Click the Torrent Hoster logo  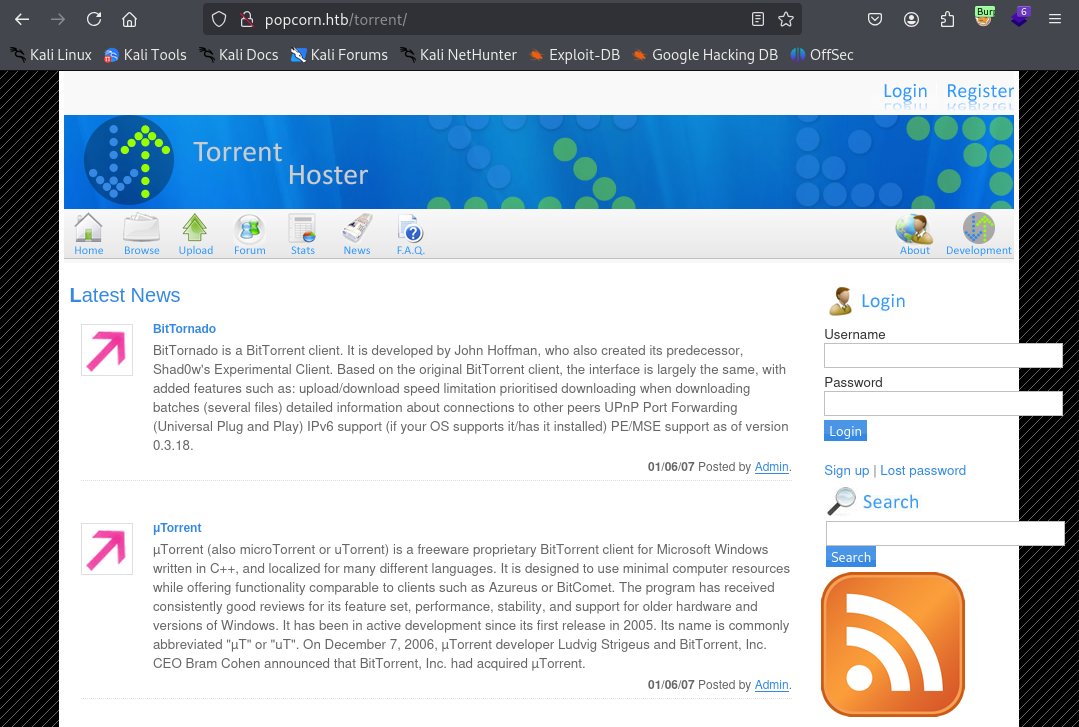[129, 160]
